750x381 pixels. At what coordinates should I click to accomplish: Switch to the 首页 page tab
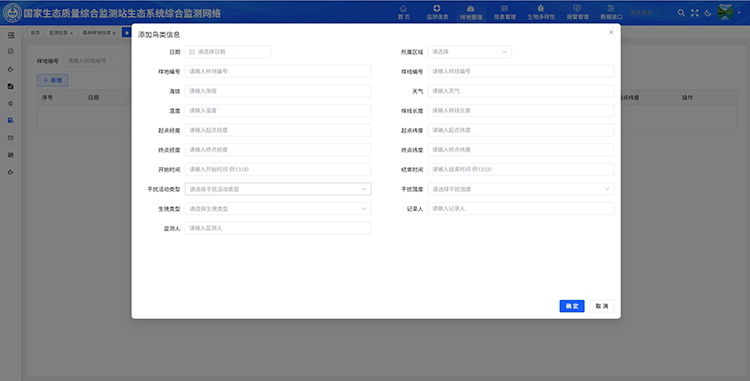(35, 33)
